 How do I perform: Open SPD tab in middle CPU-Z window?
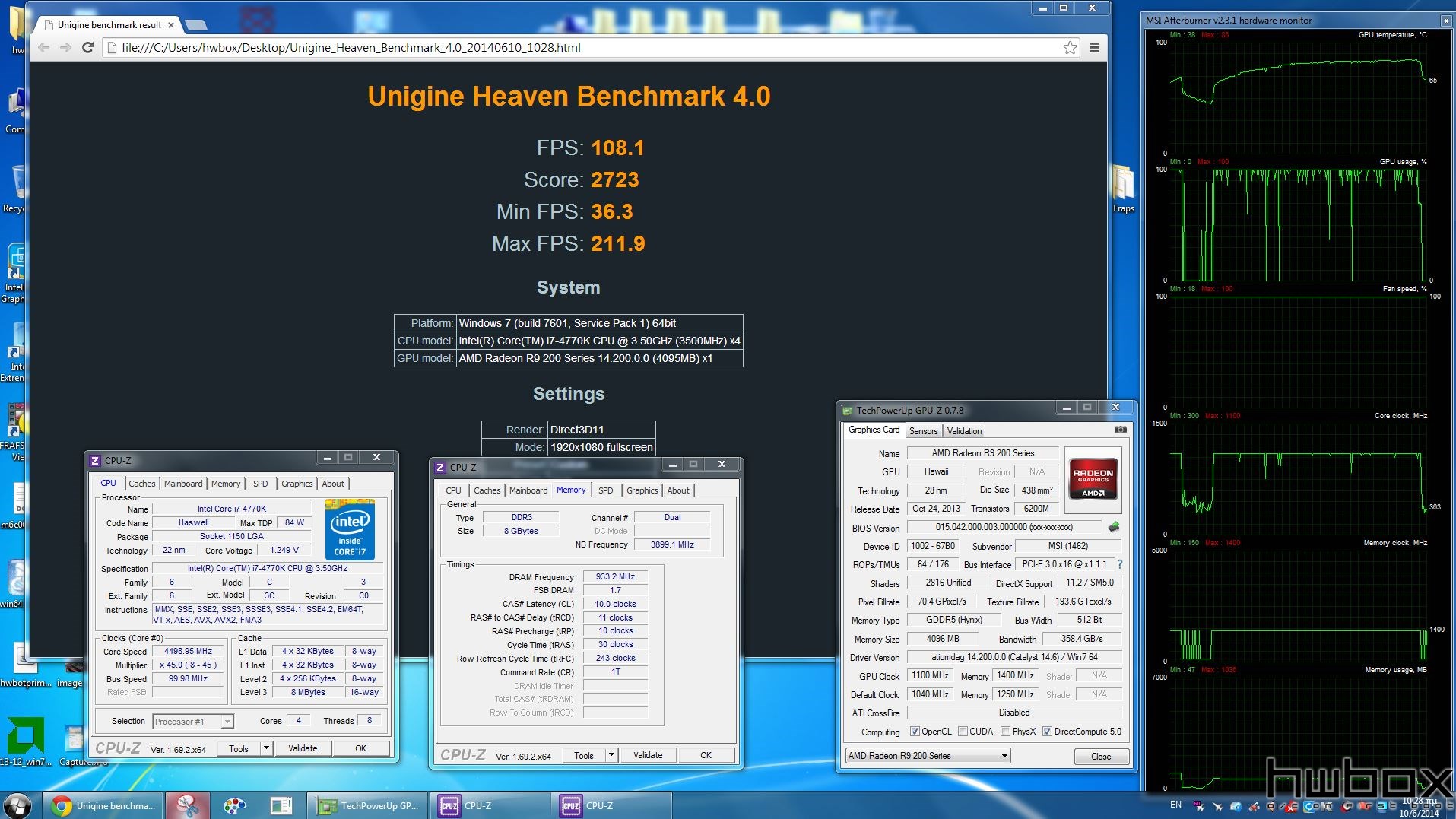coord(605,490)
